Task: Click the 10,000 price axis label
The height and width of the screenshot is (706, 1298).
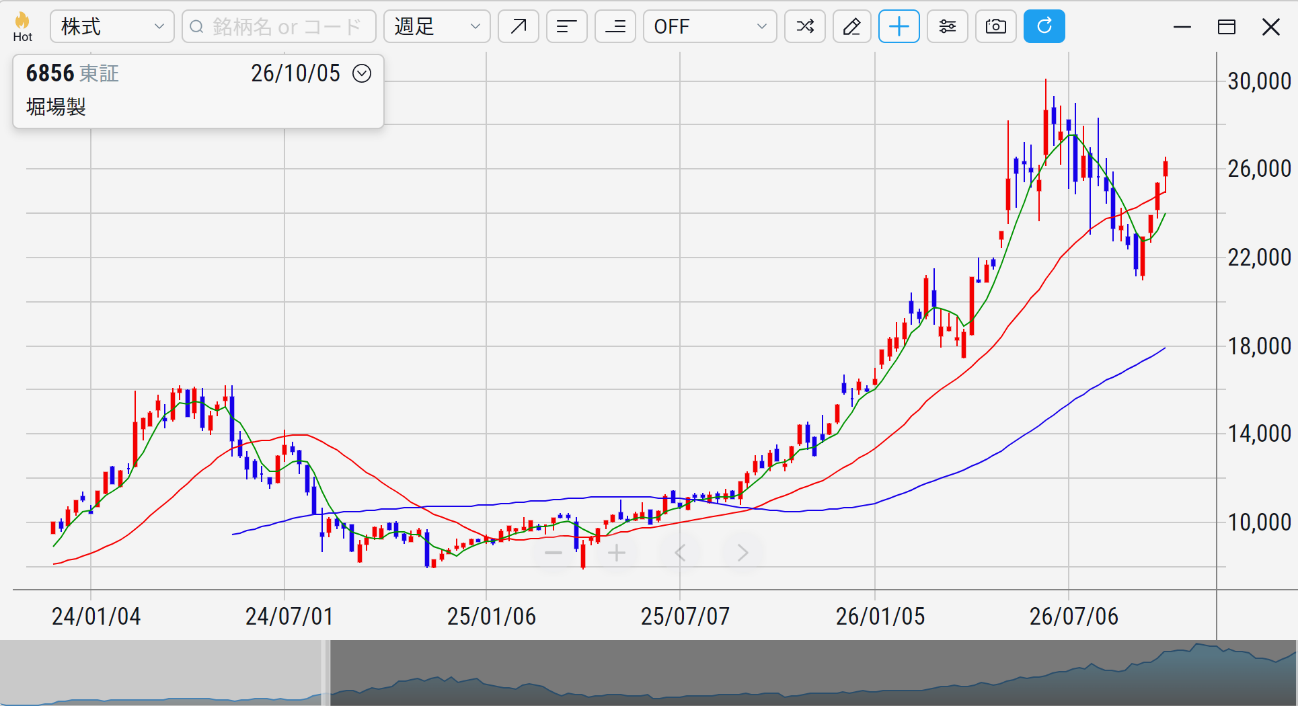Action: [x=1259, y=522]
